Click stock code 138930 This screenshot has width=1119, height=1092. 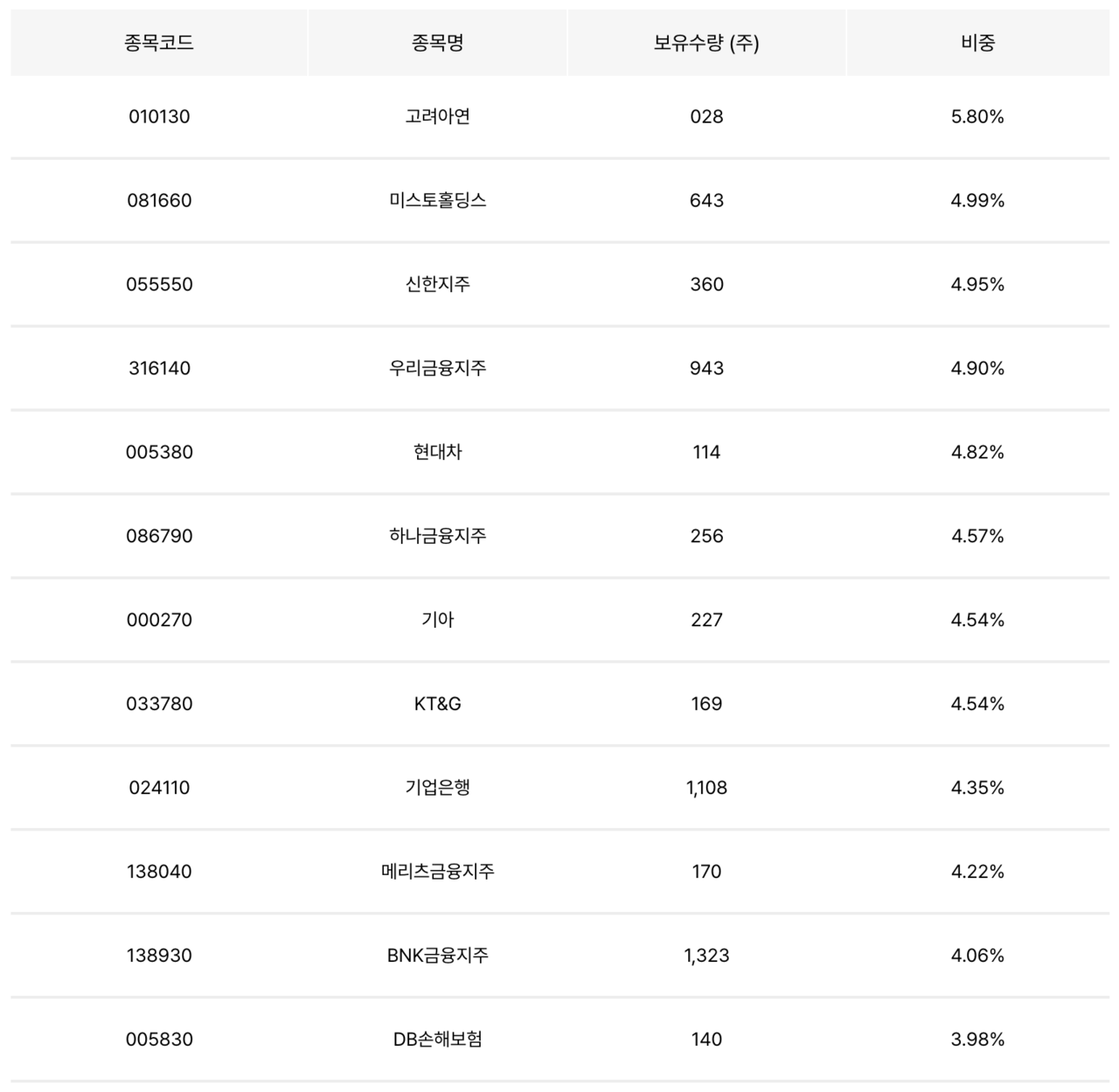tap(159, 956)
